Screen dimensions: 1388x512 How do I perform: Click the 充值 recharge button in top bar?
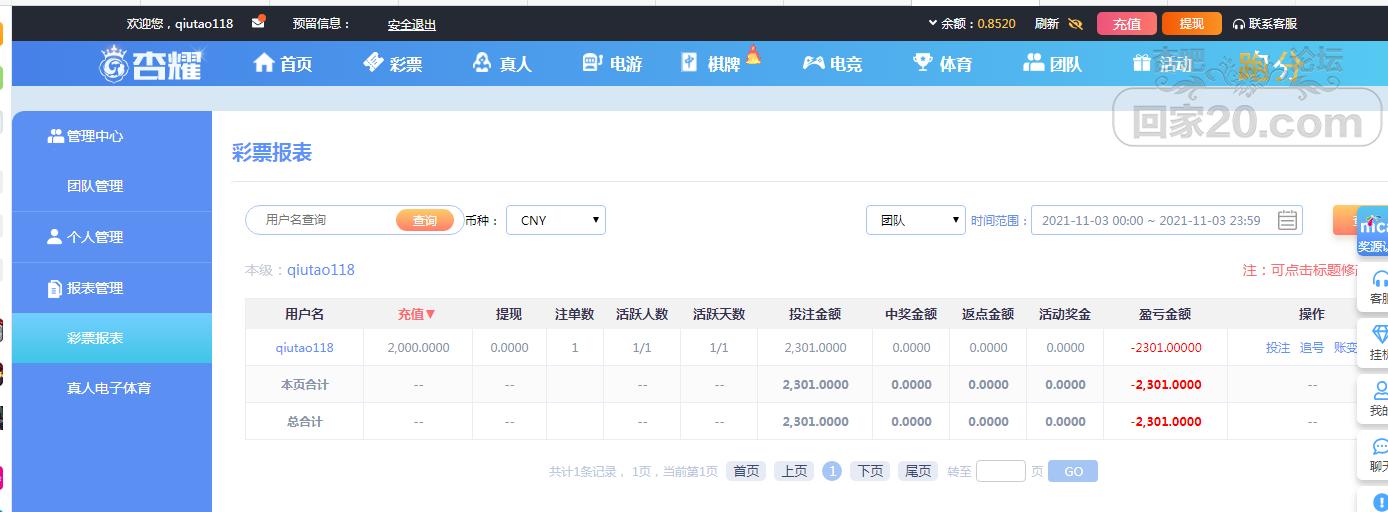[x=1127, y=24]
